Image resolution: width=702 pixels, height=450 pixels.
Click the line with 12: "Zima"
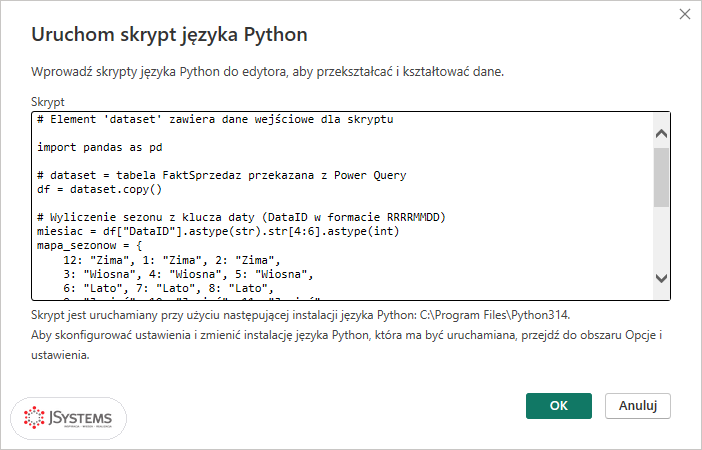point(171,260)
